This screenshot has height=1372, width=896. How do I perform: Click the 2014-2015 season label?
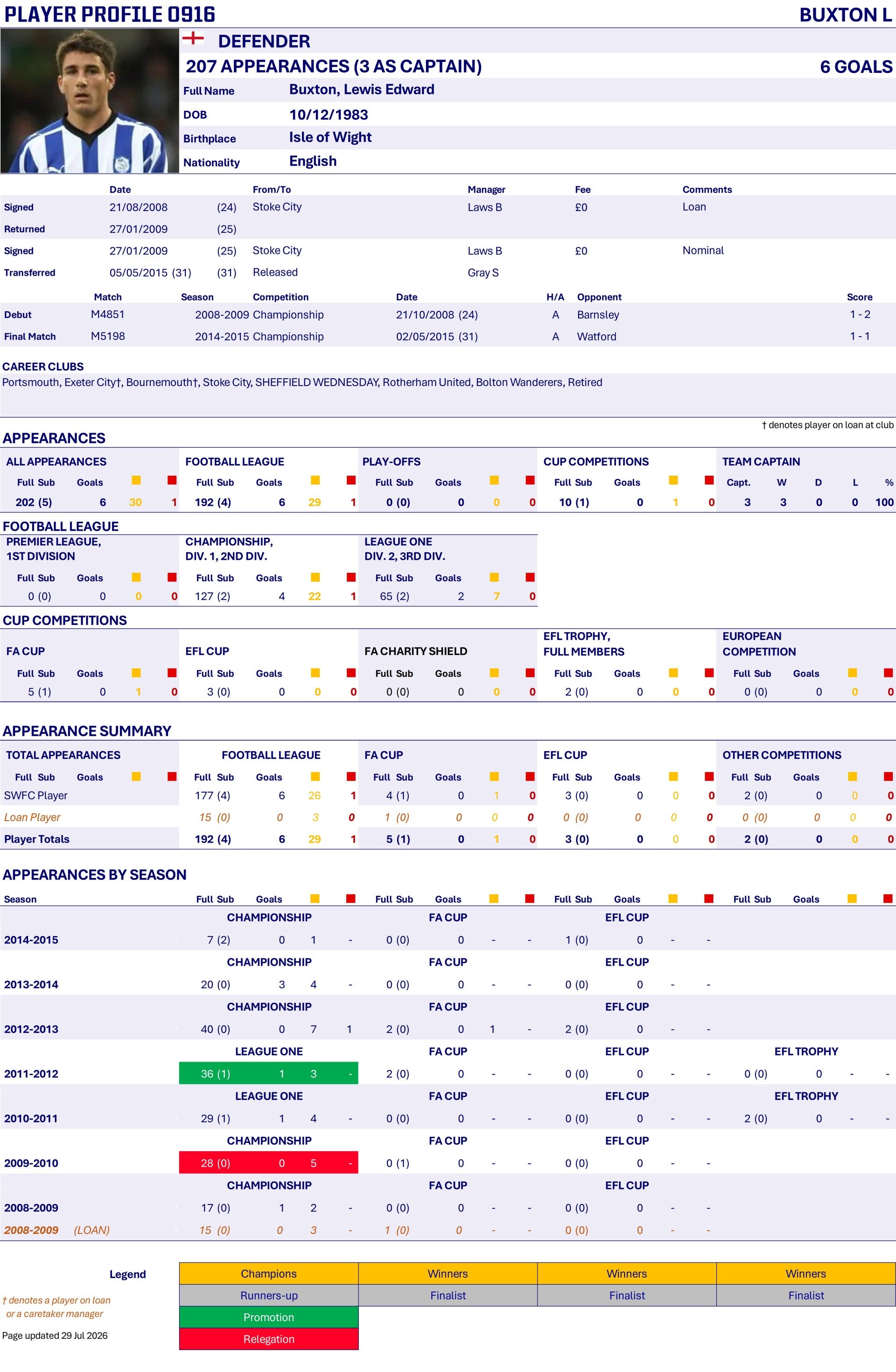31,940
